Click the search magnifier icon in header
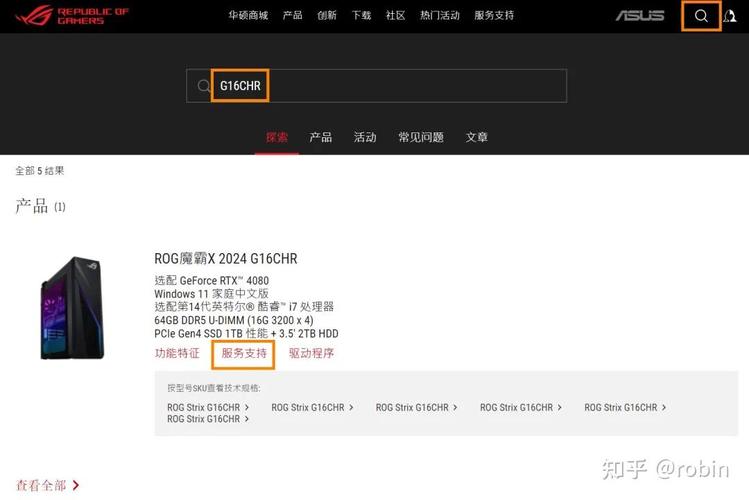Image resolution: width=749 pixels, height=500 pixels. click(x=701, y=16)
